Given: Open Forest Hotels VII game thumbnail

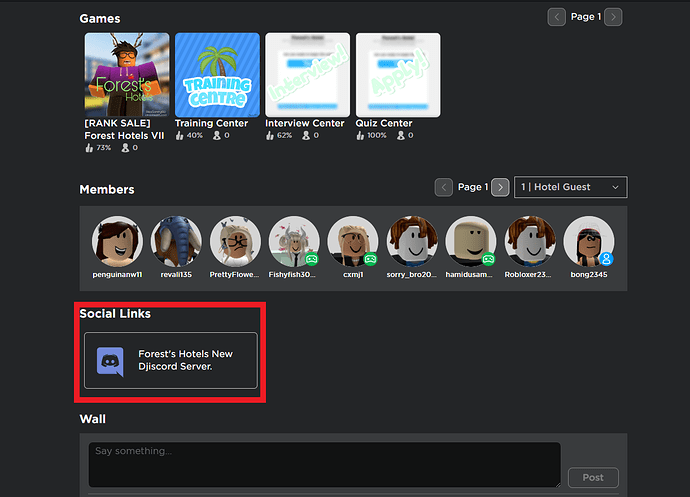Looking at the screenshot, I should coord(127,75).
